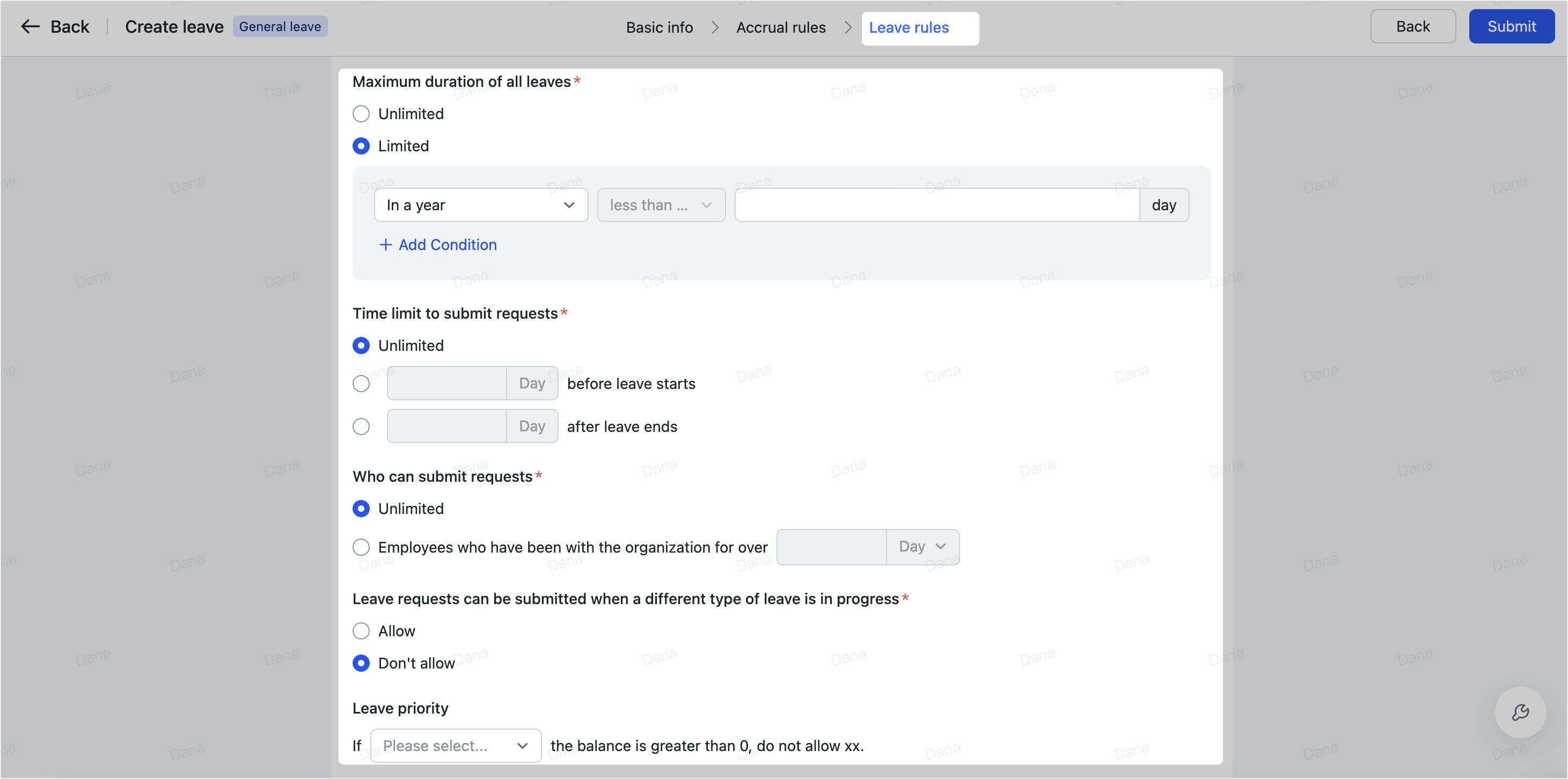1568x779 pixels.
Task: Choose the 'after leave ends' option
Action: click(361, 426)
